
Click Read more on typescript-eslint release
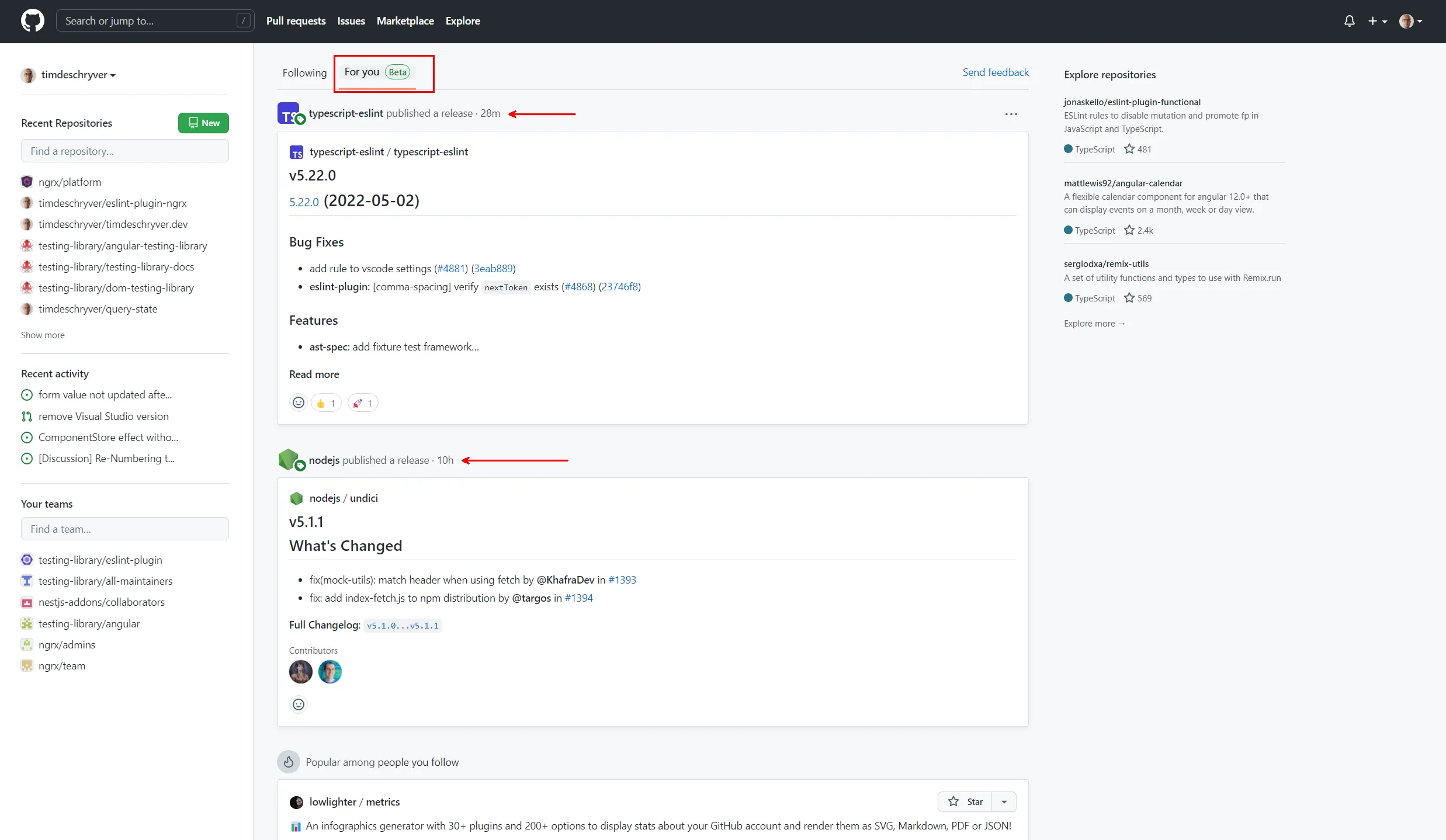point(314,374)
